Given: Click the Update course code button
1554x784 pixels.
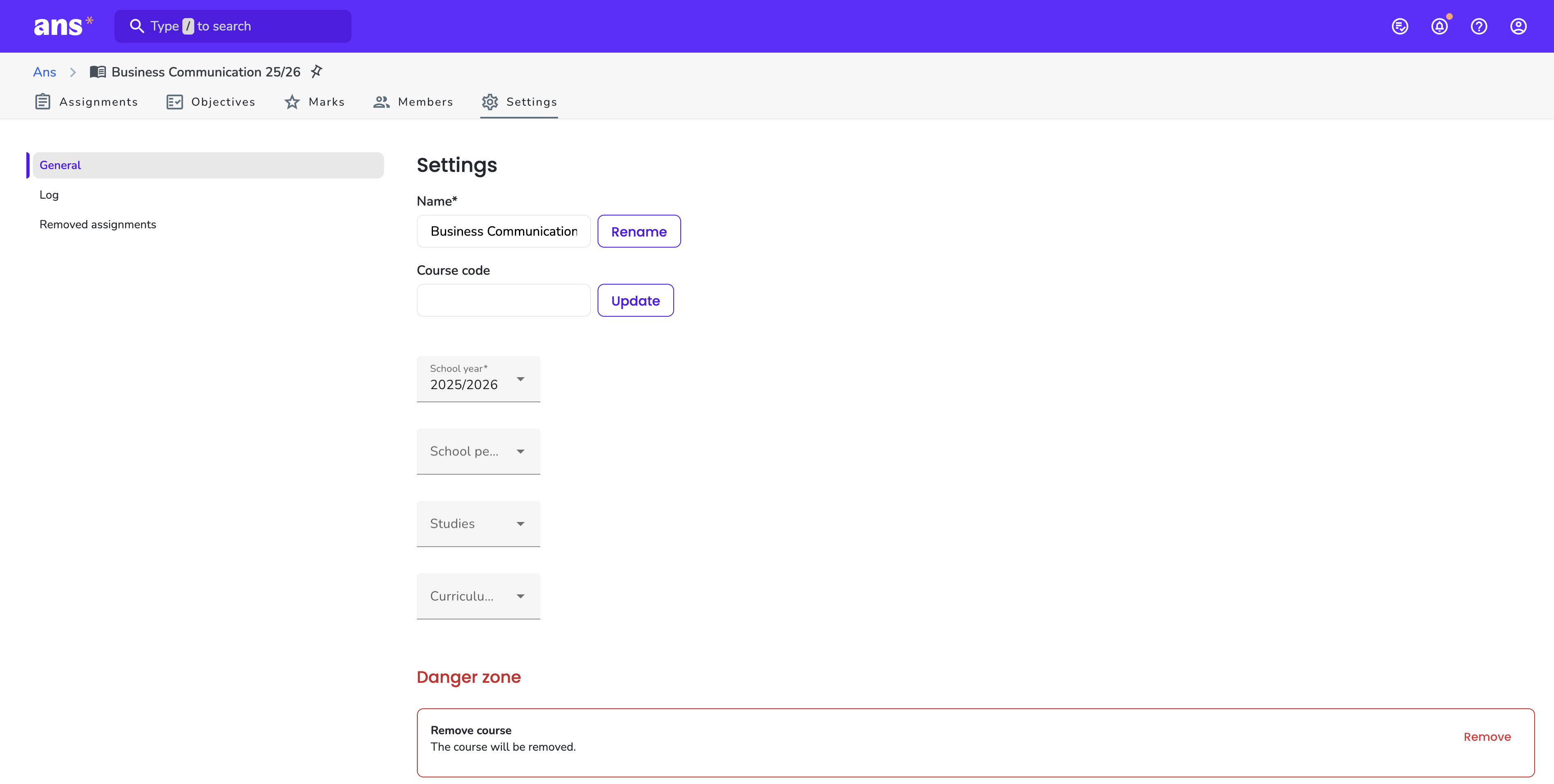Looking at the screenshot, I should click(x=635, y=300).
